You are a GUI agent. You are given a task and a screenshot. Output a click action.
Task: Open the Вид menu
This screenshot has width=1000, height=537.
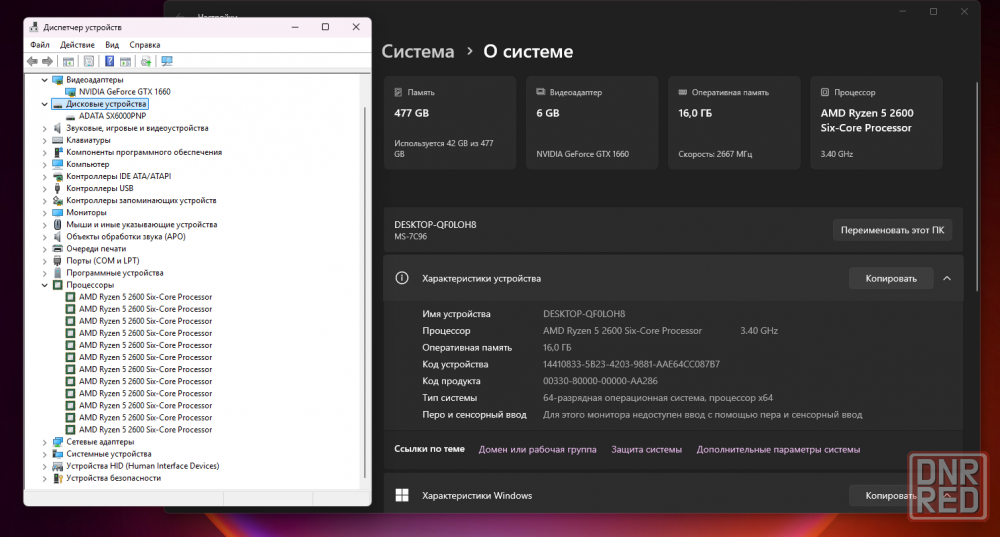tap(112, 45)
